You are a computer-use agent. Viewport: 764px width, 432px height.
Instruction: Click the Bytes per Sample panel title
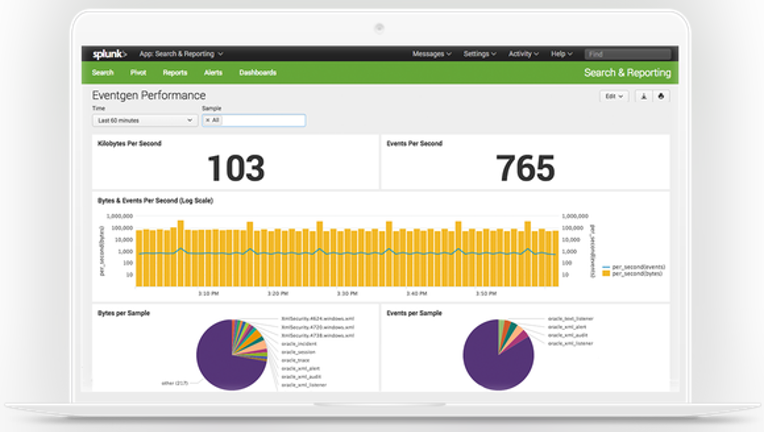(x=124, y=313)
